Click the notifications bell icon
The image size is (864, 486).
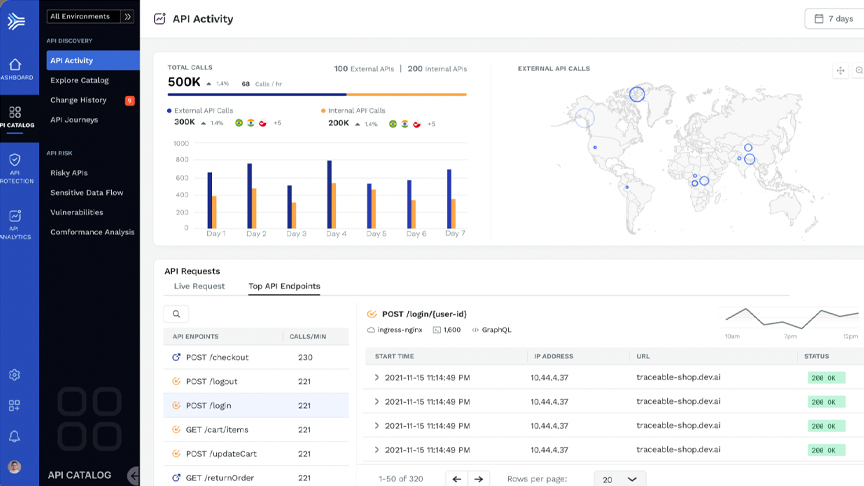pos(14,436)
